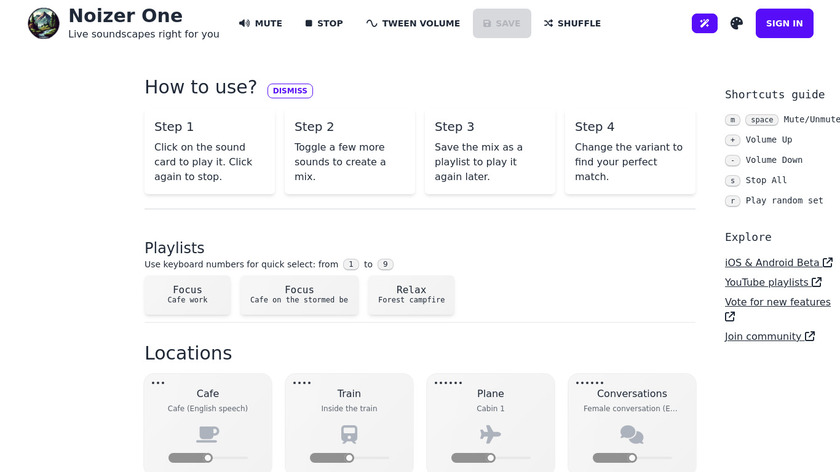Click the Noizer One logo image
The height and width of the screenshot is (472, 840).
point(43,24)
